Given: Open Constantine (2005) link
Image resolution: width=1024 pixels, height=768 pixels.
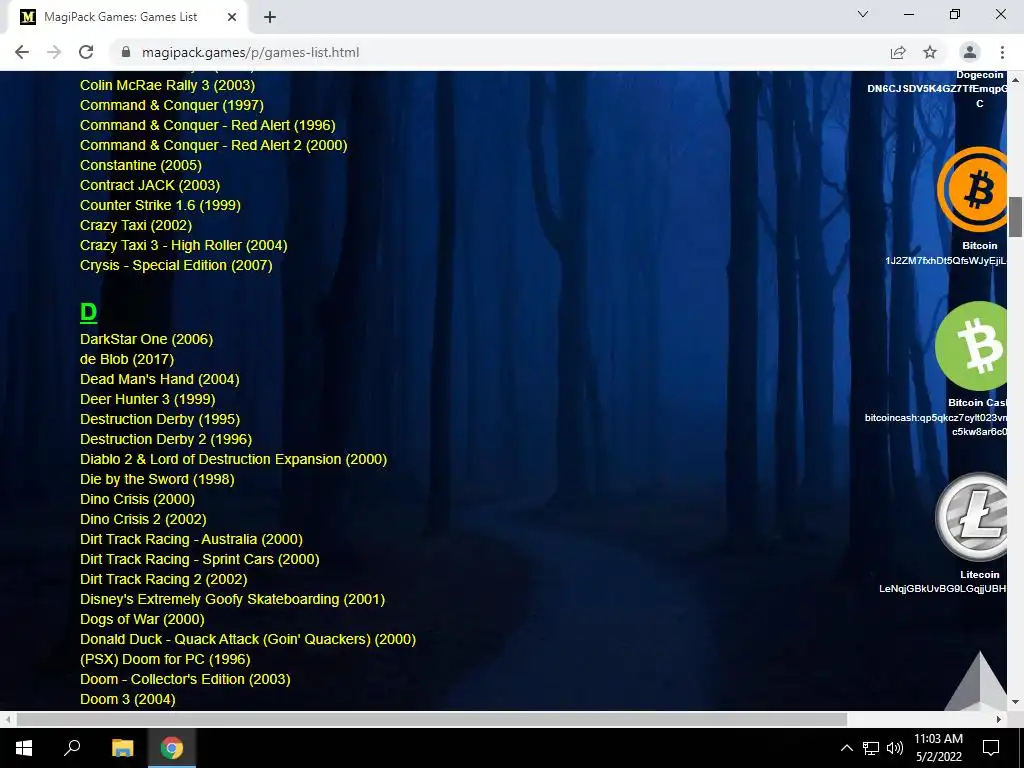Looking at the screenshot, I should (140, 165).
